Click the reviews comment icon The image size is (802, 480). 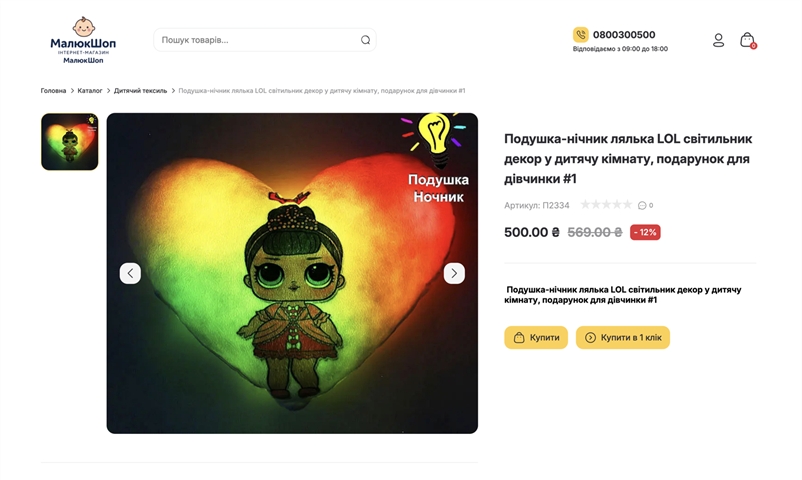click(x=642, y=205)
